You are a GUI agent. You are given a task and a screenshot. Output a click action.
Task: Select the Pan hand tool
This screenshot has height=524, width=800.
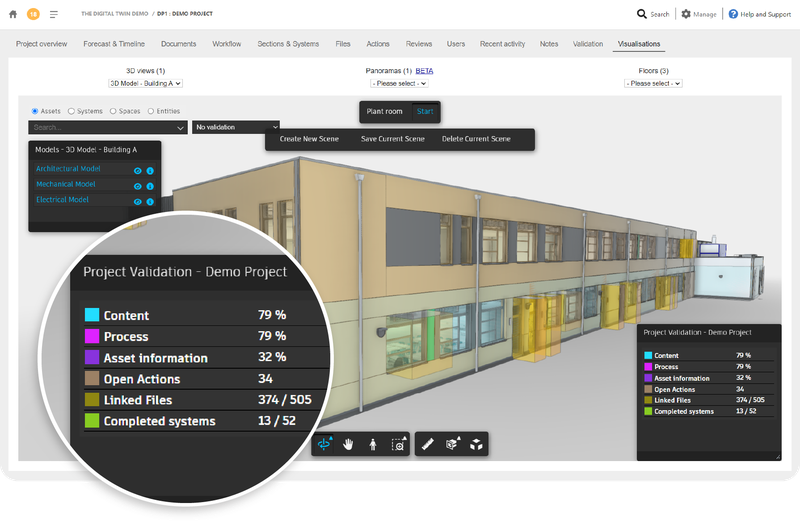pos(348,444)
